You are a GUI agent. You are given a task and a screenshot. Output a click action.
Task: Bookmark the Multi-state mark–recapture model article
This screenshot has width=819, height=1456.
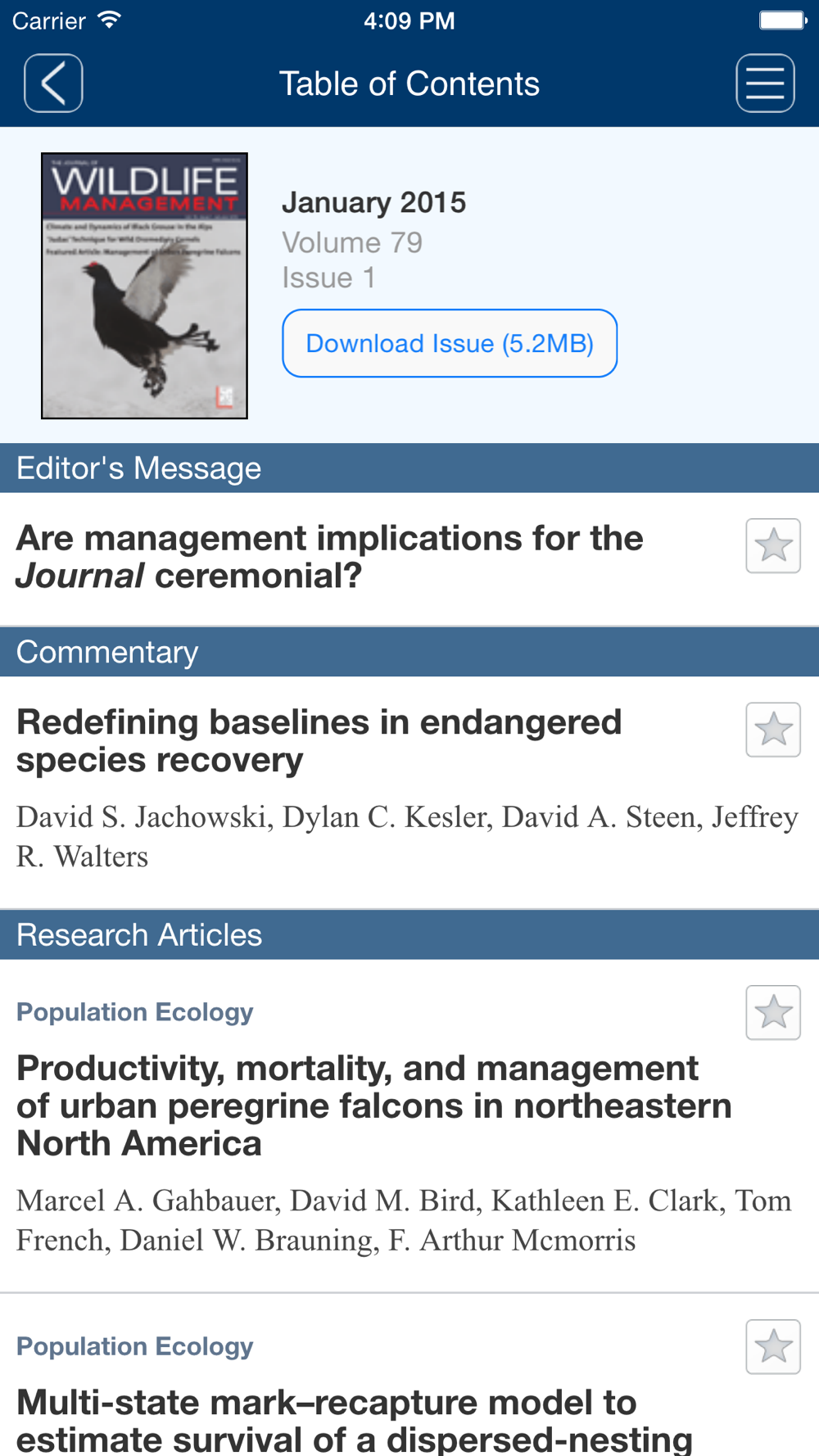[773, 1346]
